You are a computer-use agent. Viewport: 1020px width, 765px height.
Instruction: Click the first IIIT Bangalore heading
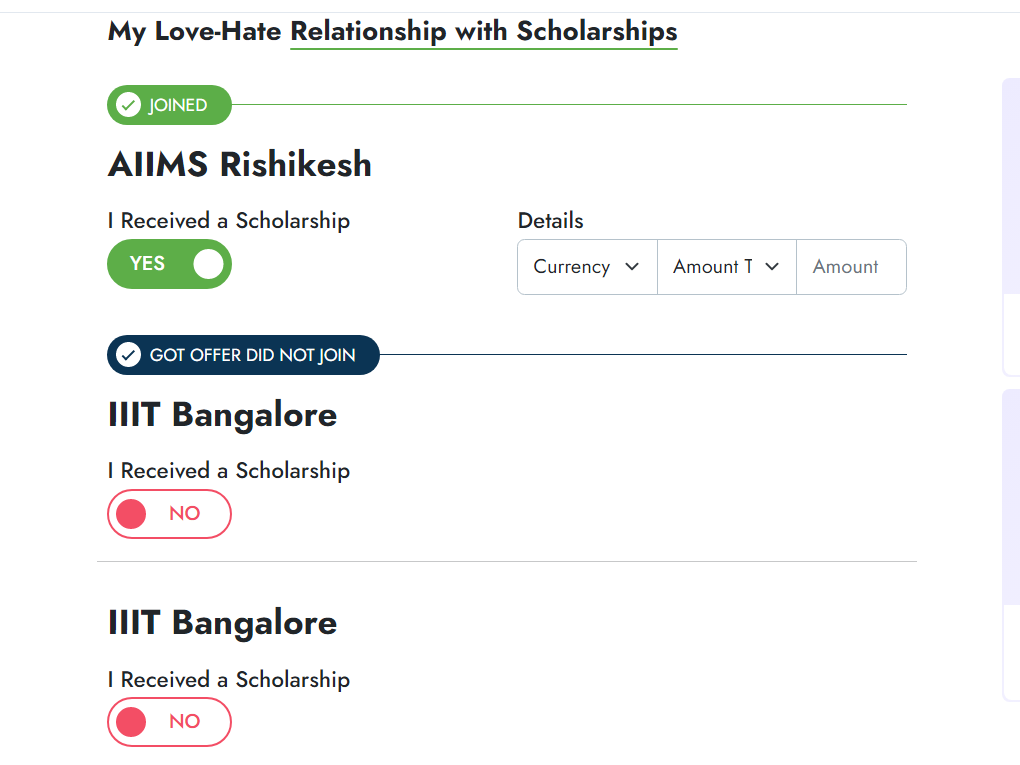coord(222,415)
